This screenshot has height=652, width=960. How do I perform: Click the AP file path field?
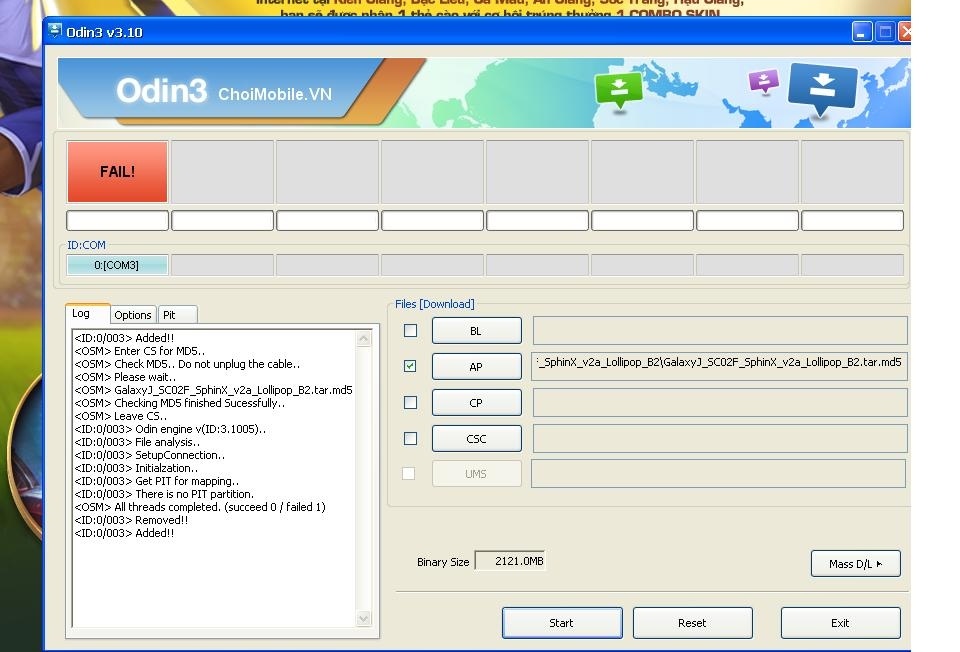719,366
